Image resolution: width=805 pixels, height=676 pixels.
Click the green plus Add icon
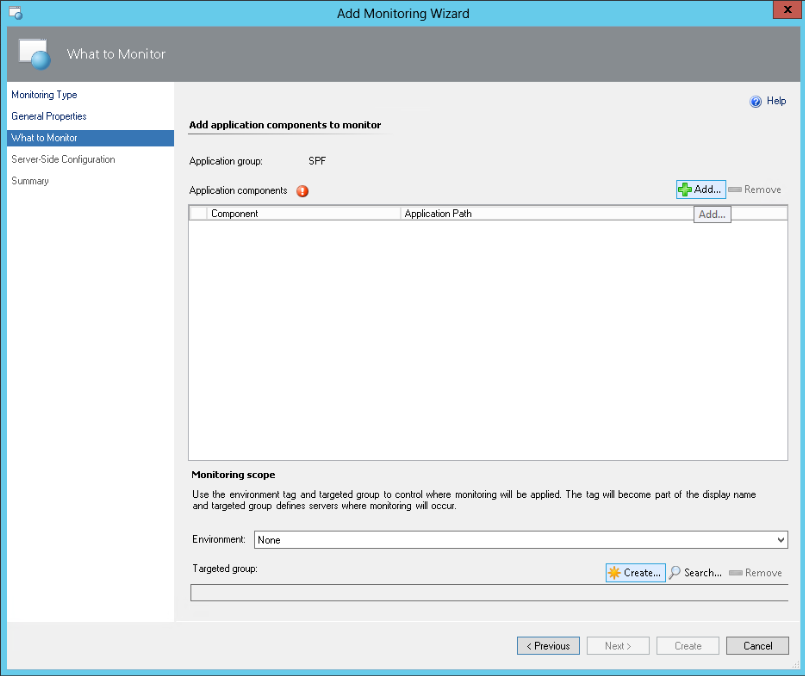[x=685, y=190]
